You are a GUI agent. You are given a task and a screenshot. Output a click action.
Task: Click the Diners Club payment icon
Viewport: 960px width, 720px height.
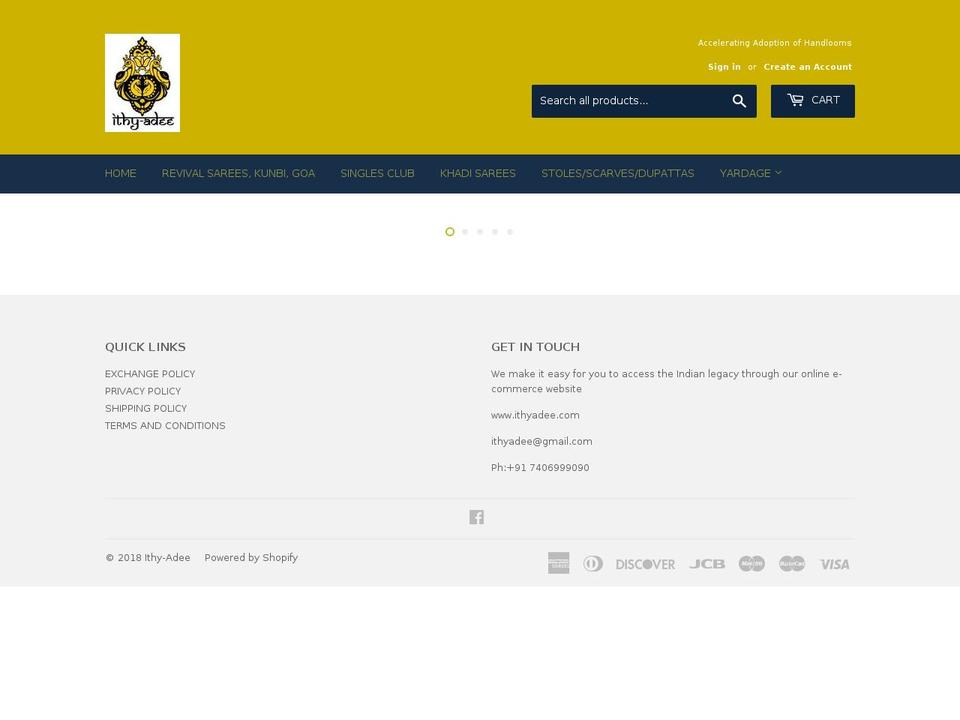point(593,563)
